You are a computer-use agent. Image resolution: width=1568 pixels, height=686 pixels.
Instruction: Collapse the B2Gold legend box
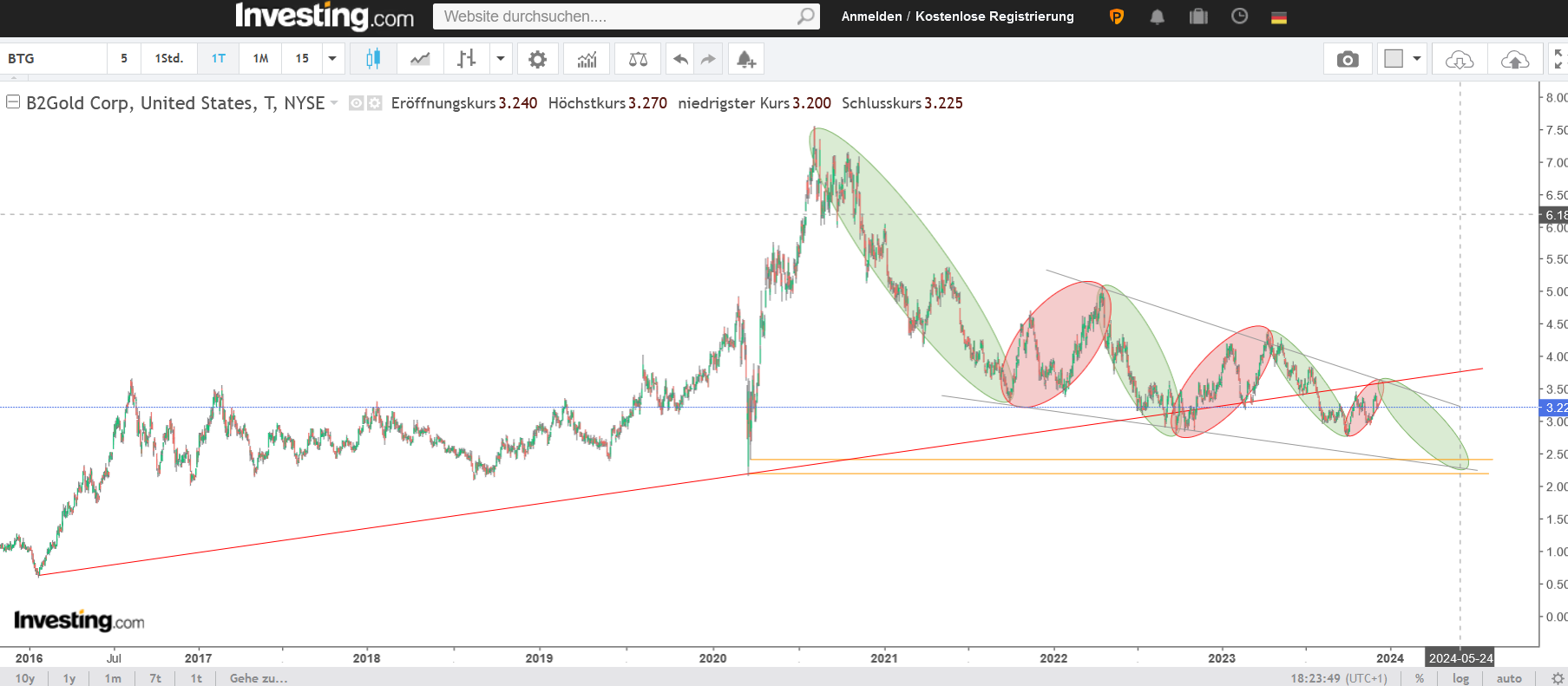(x=13, y=102)
